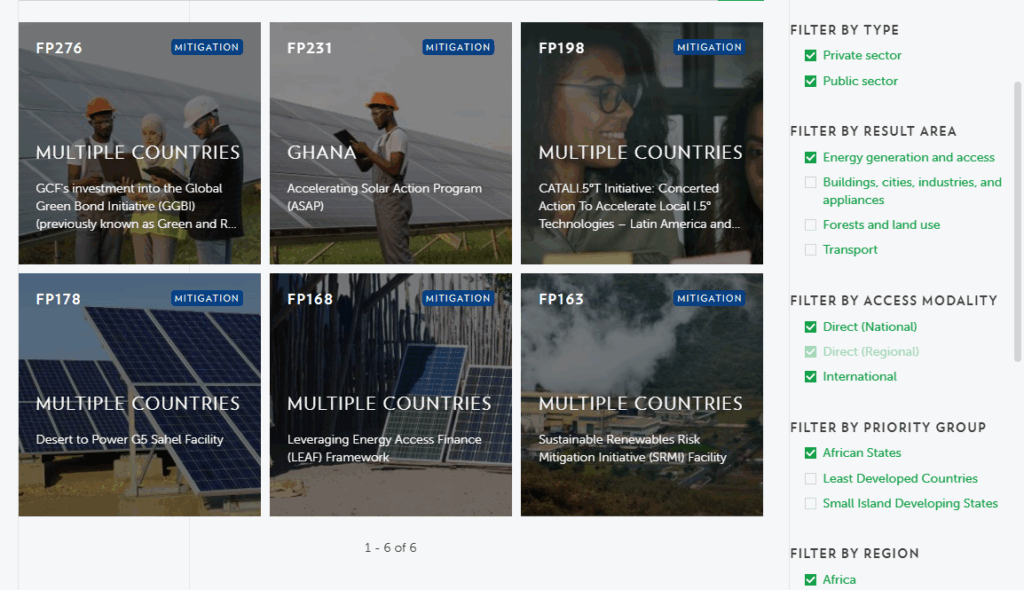This screenshot has width=1024, height=590.
Task: Click the Filter By Region heading
Action: click(854, 553)
